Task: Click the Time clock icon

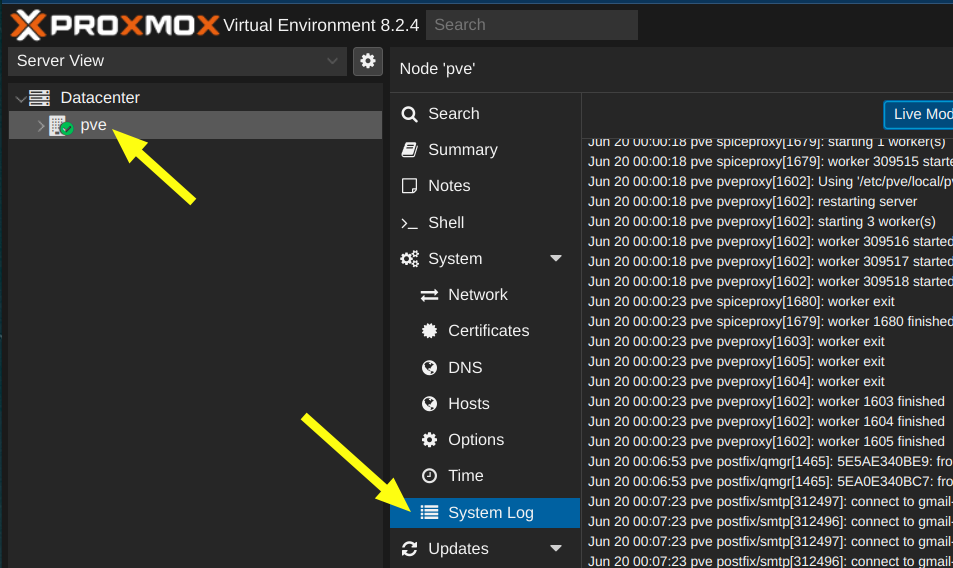Action: (x=430, y=476)
